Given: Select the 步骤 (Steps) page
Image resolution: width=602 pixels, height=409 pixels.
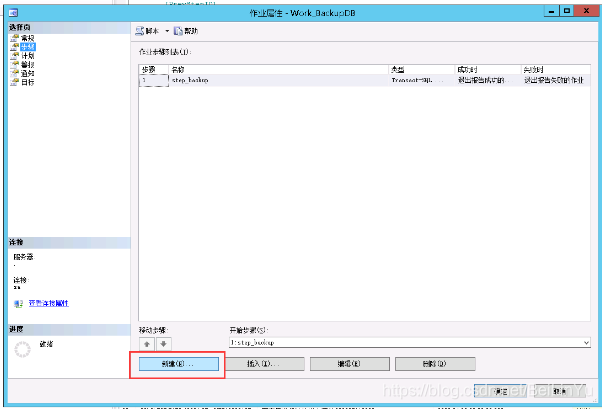Looking at the screenshot, I should coord(28,47).
